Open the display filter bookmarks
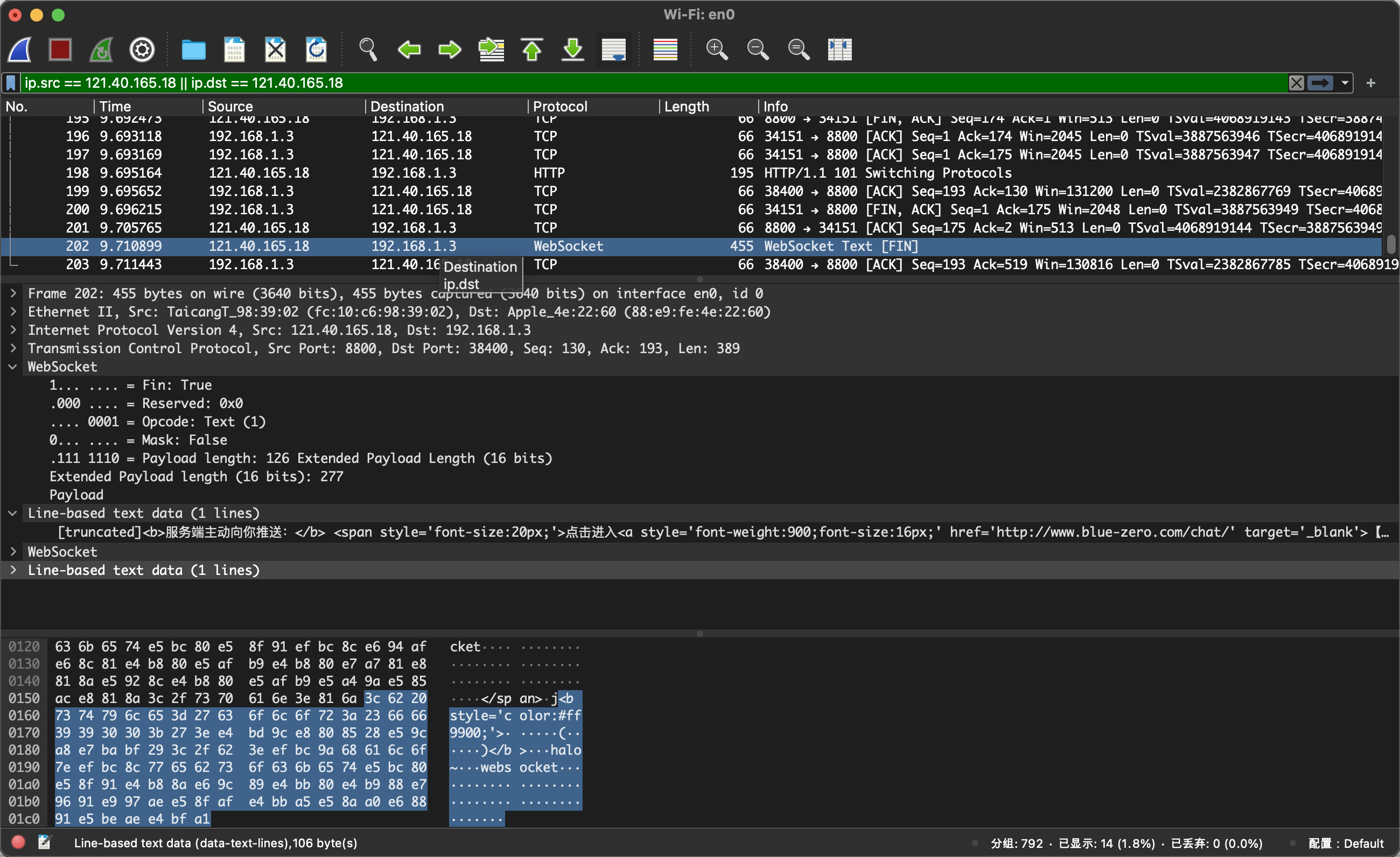The height and width of the screenshot is (857, 1400). coord(10,83)
